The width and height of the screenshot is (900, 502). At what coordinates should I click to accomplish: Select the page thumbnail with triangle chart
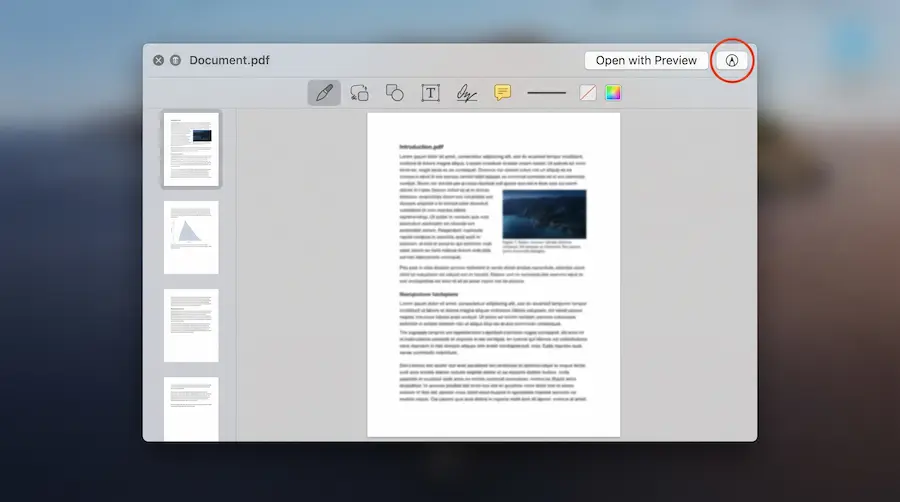point(191,238)
